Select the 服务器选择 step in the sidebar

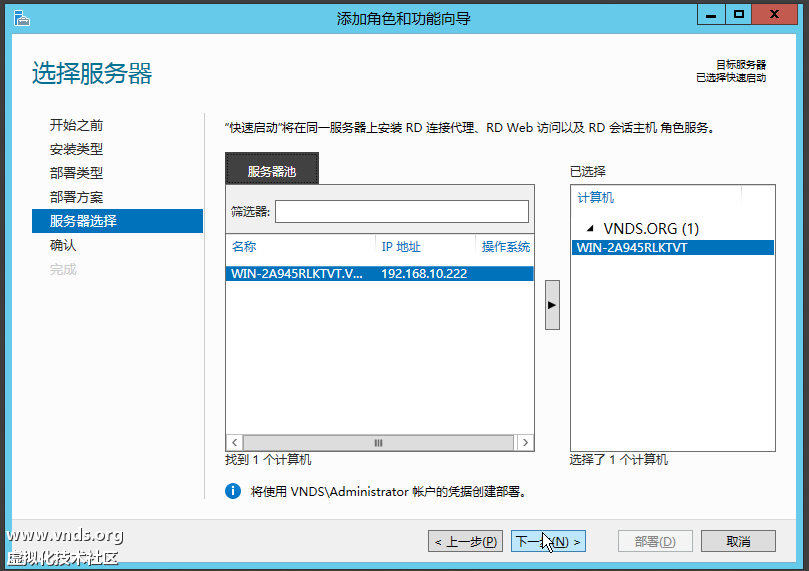(117, 221)
